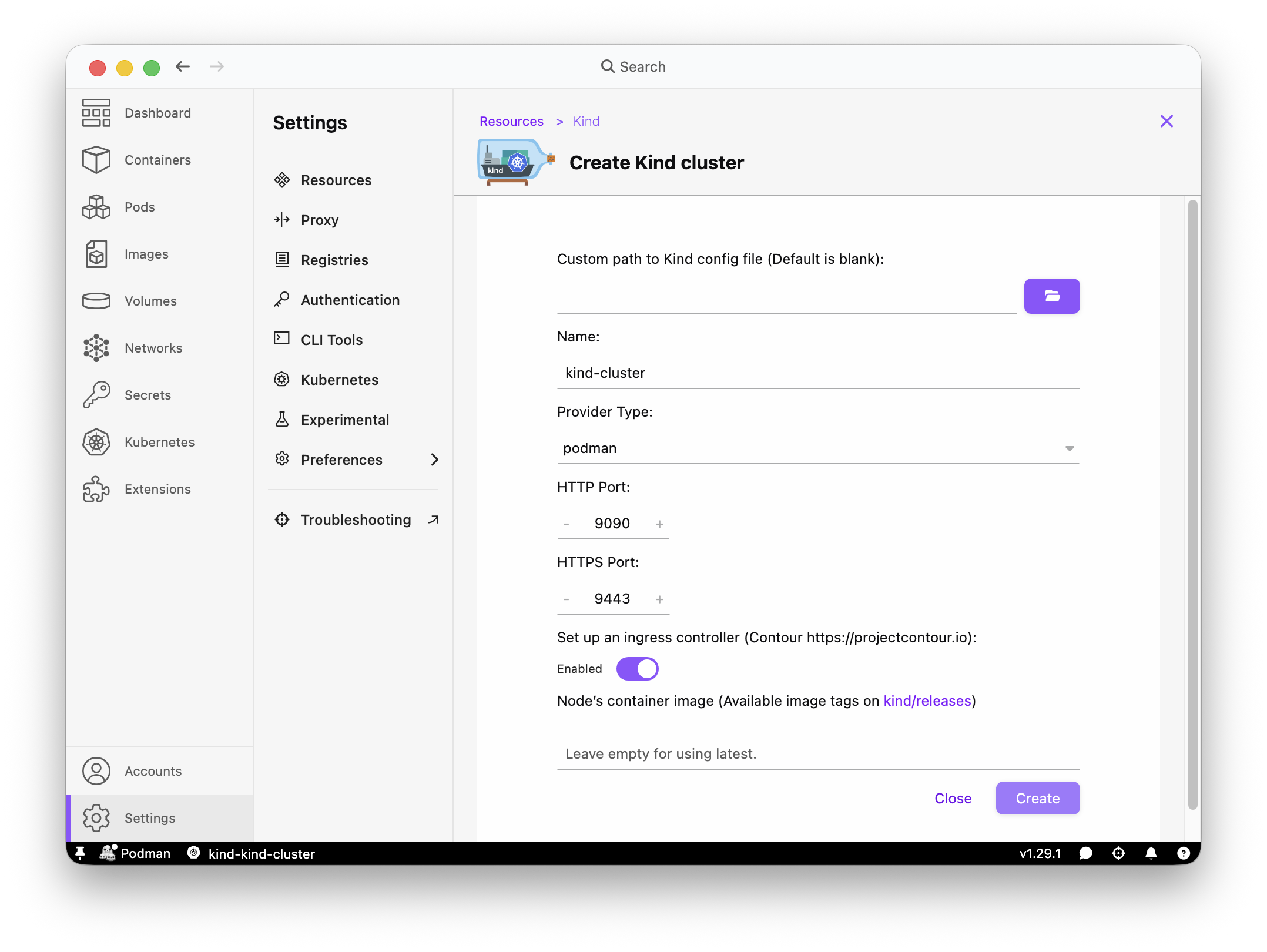Open the Containers section icon
The image size is (1267, 952).
96,160
